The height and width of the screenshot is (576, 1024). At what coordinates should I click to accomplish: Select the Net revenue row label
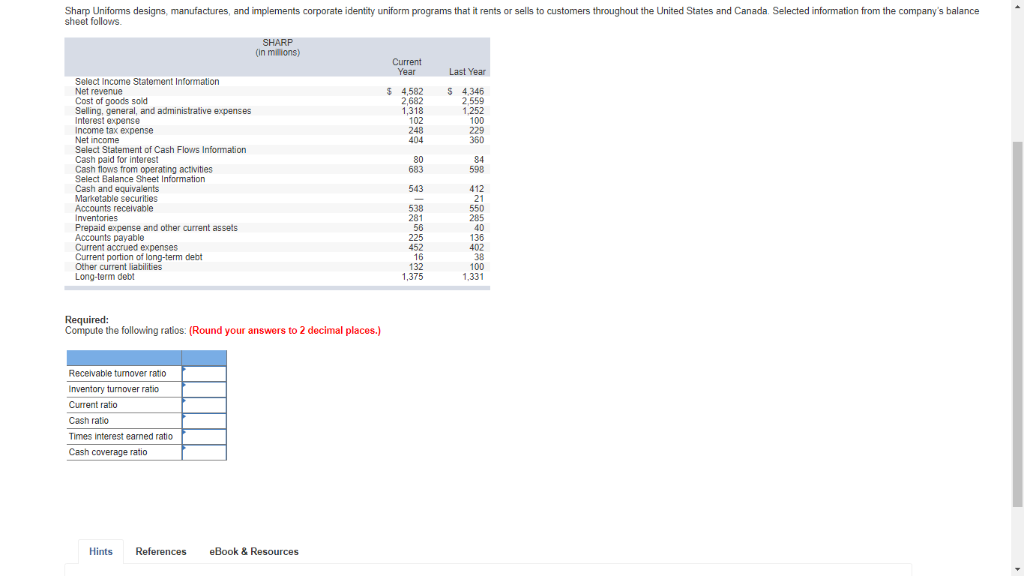99,91
